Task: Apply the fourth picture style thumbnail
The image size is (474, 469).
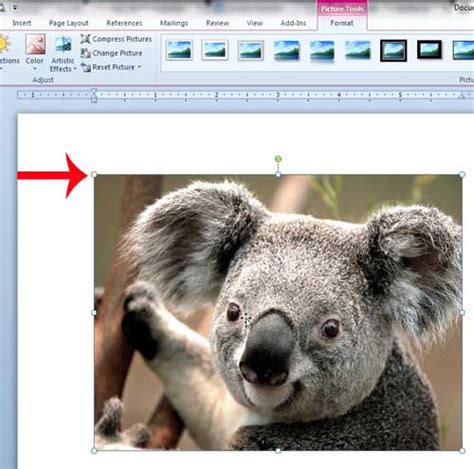Action: pos(286,51)
